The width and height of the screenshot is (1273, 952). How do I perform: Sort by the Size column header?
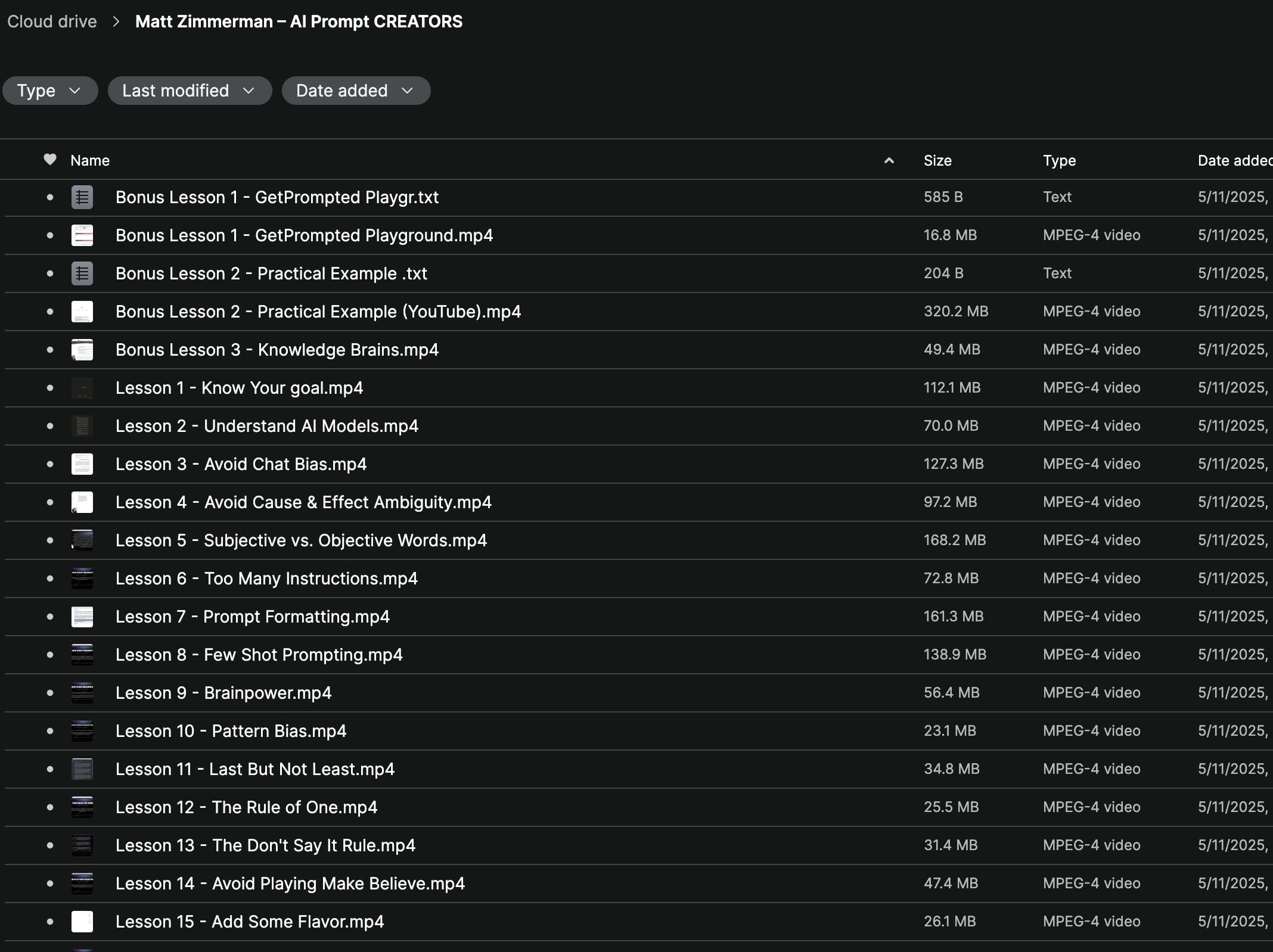coord(937,160)
